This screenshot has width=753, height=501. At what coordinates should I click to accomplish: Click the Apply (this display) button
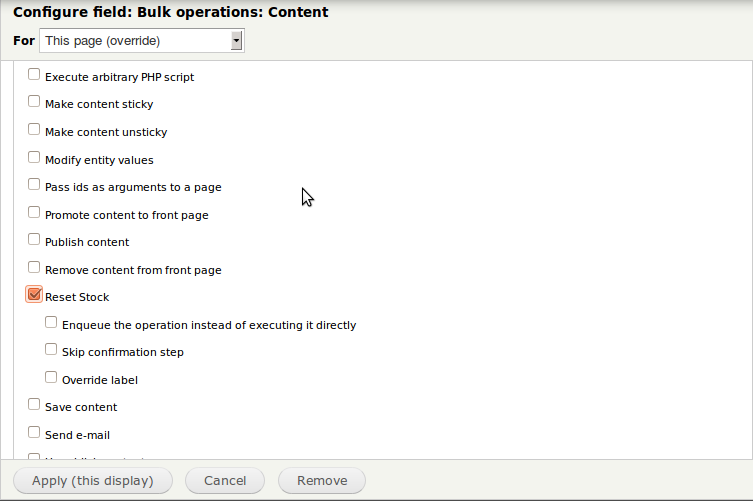(x=93, y=481)
